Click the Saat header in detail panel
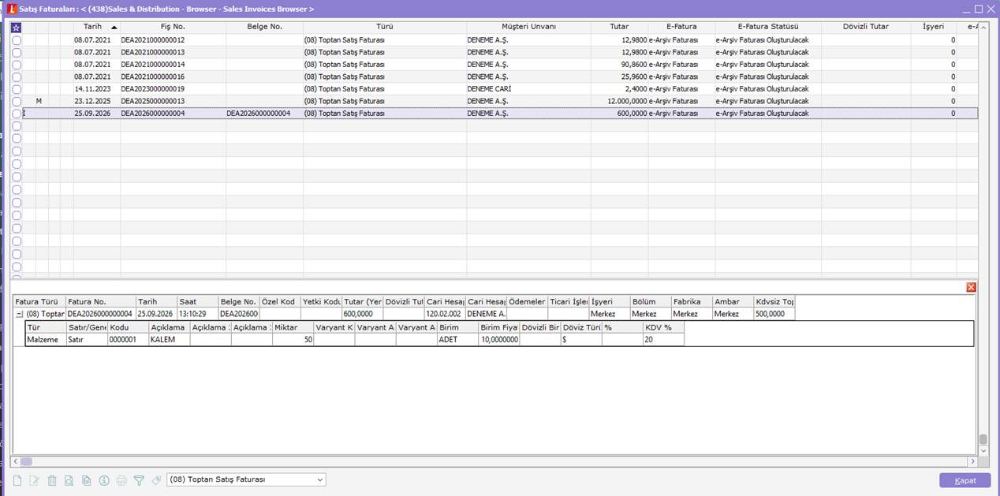 pos(198,302)
